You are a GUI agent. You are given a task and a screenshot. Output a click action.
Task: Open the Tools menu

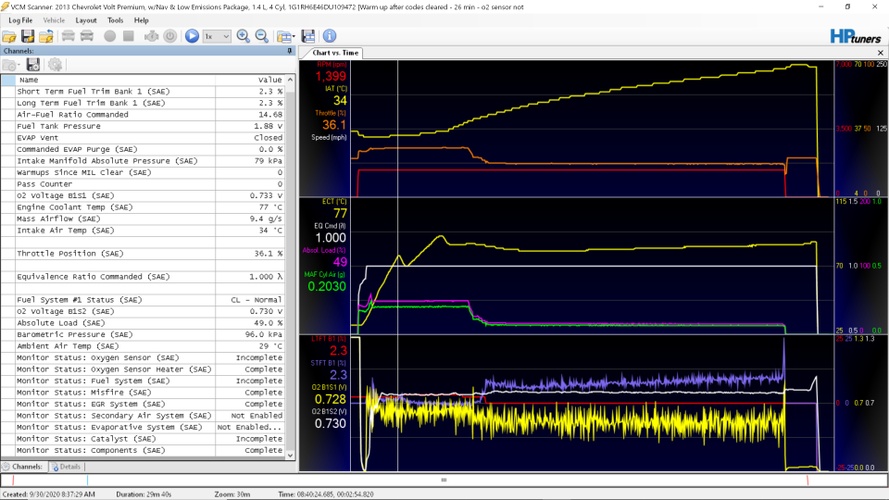[x=115, y=20]
